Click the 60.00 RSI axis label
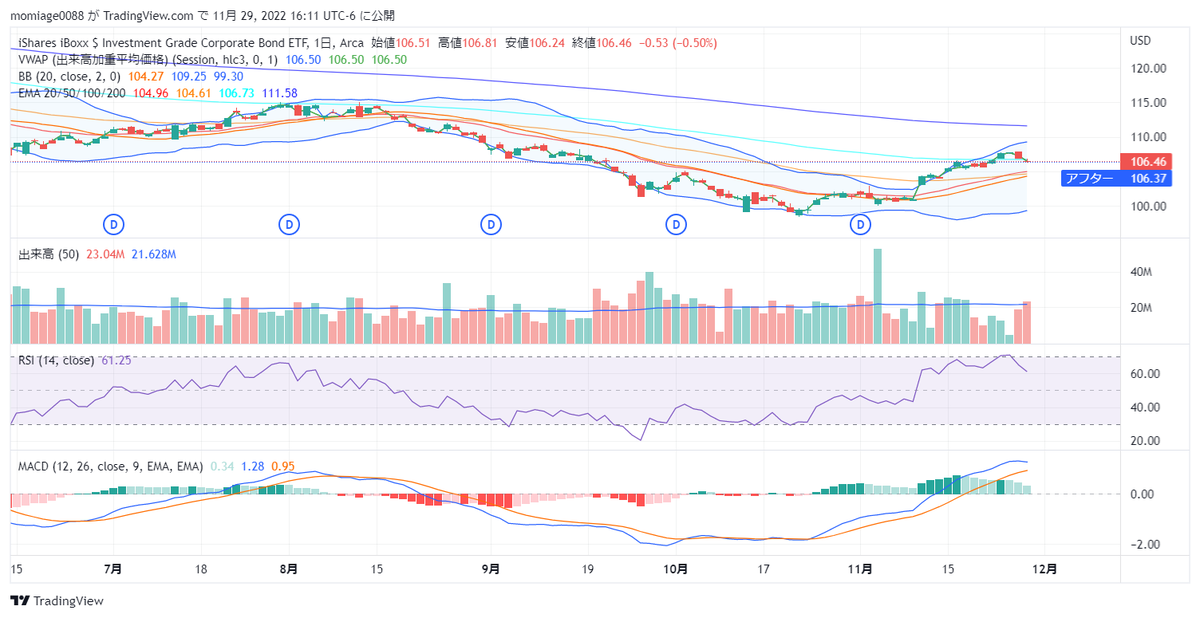This screenshot has width=1200, height=618. [1145, 374]
